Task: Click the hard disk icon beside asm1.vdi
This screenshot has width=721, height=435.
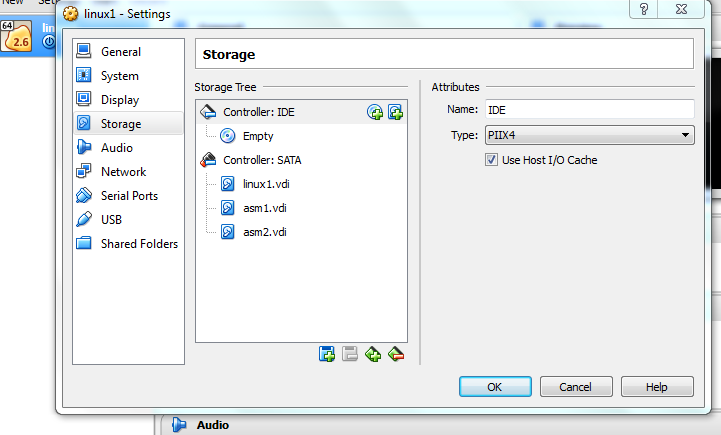Action: coord(228,208)
